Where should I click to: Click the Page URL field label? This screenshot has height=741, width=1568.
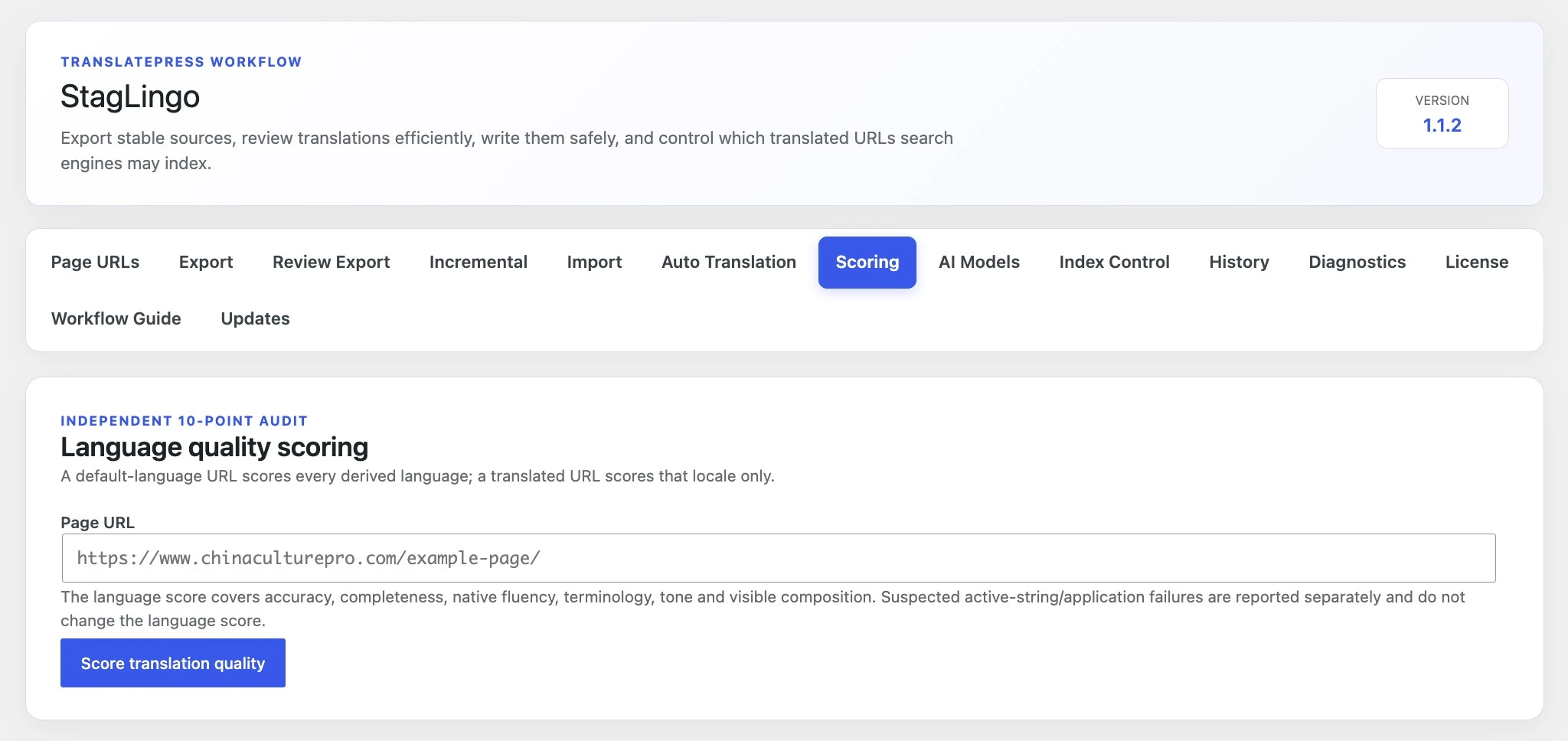(97, 523)
